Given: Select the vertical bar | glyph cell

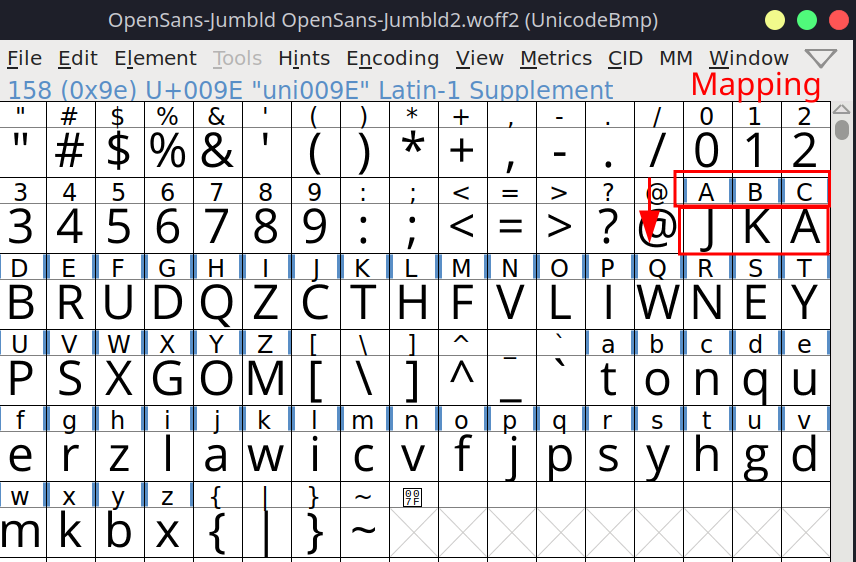Looking at the screenshot, I should (x=266, y=519).
